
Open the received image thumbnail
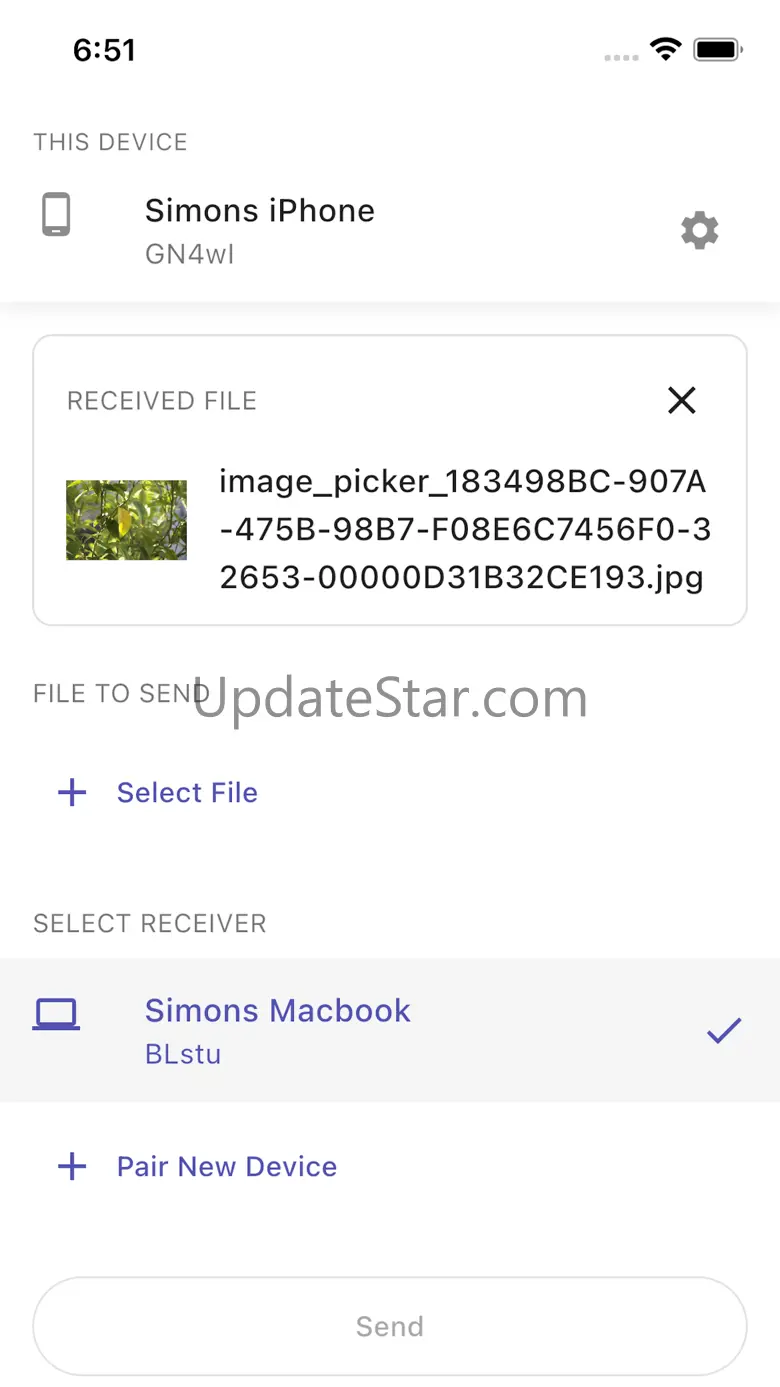pyautogui.click(x=126, y=520)
